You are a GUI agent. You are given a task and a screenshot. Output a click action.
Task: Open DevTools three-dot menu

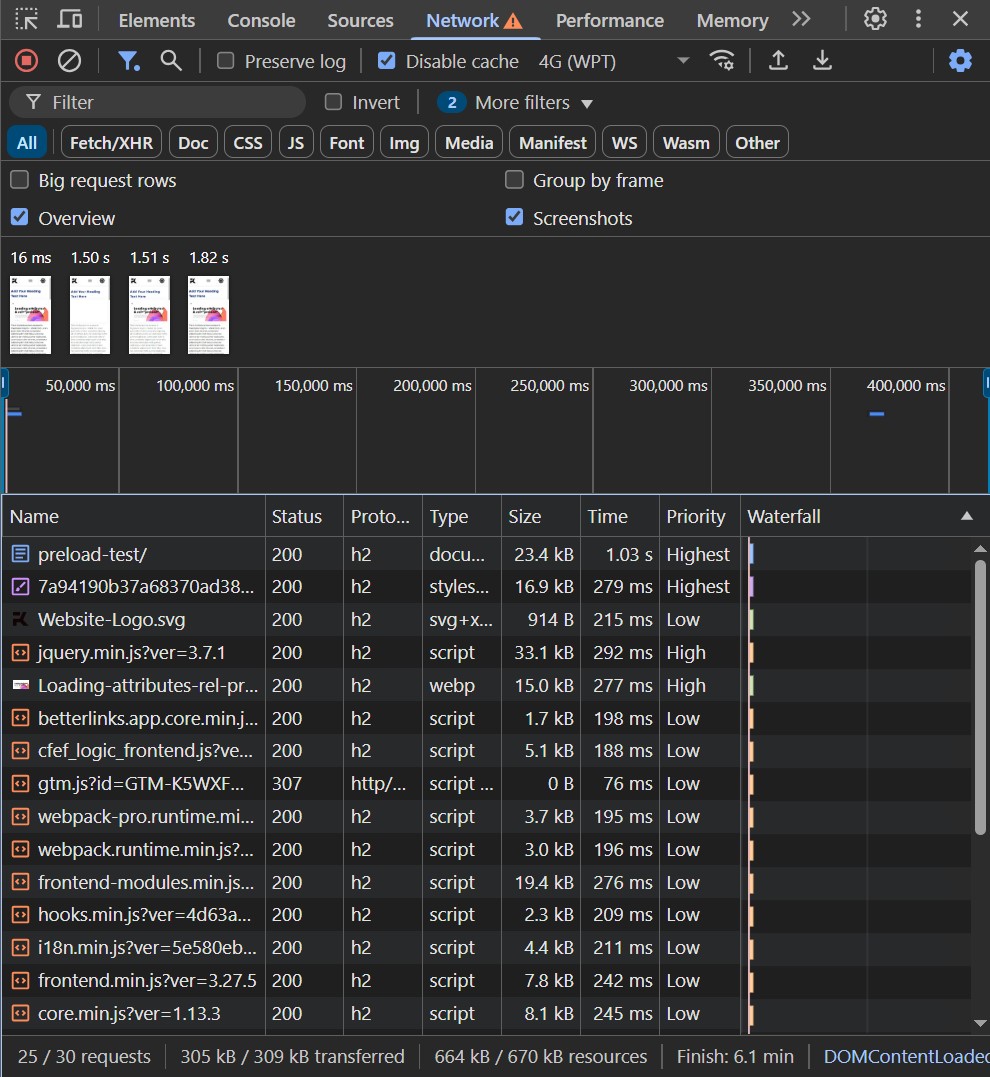tap(919, 19)
